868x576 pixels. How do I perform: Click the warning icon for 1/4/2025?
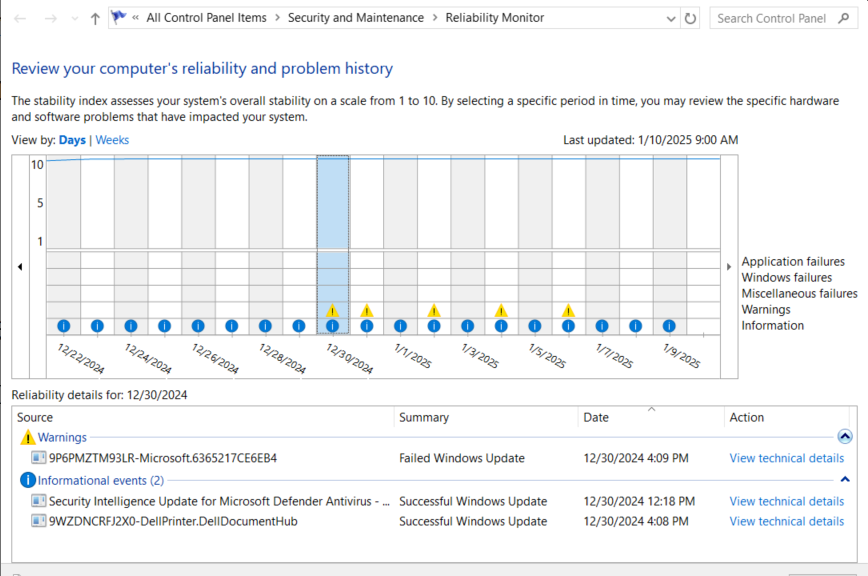(x=501, y=310)
